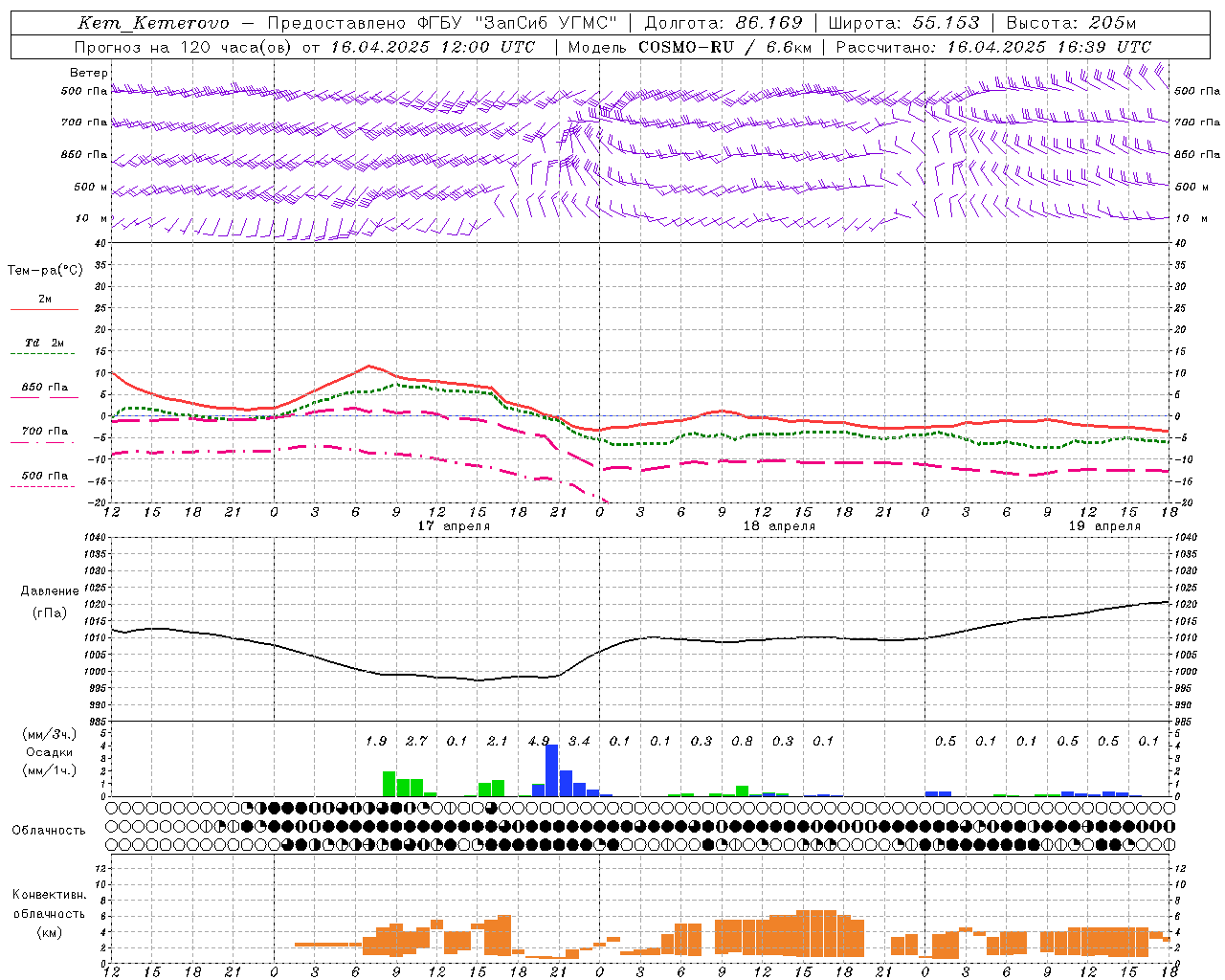Click the Конвективн. облачность label
Screen dimensions: 1225x980
click(x=49, y=904)
